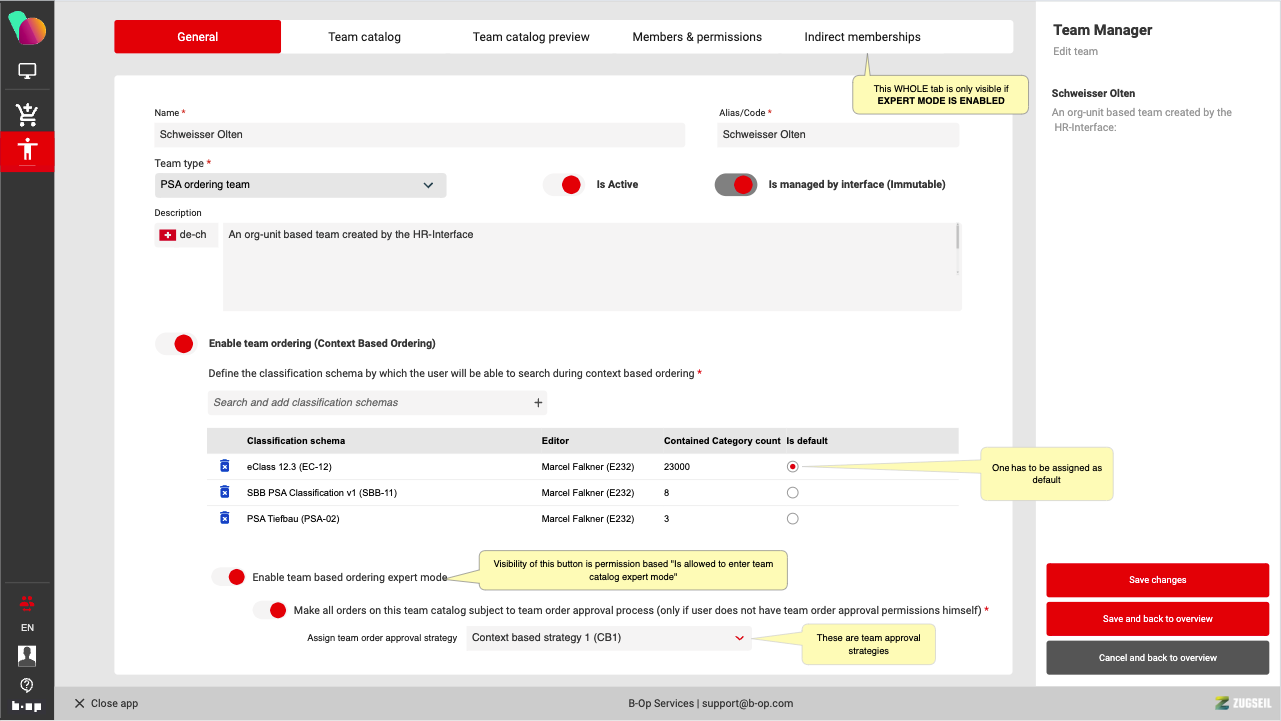Delete eClass 12.3 classification schema row
Image resolution: width=1281 pixels, height=721 pixels.
pyautogui.click(x=225, y=466)
